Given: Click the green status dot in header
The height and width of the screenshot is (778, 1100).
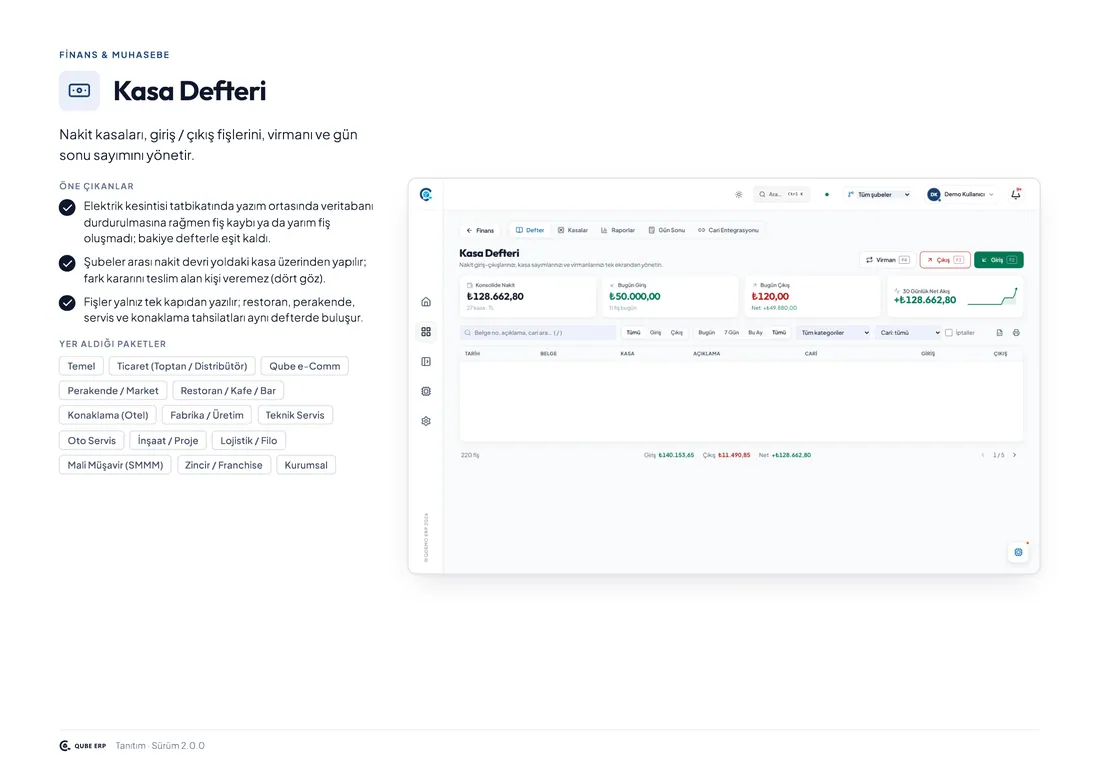Looking at the screenshot, I should [x=827, y=194].
